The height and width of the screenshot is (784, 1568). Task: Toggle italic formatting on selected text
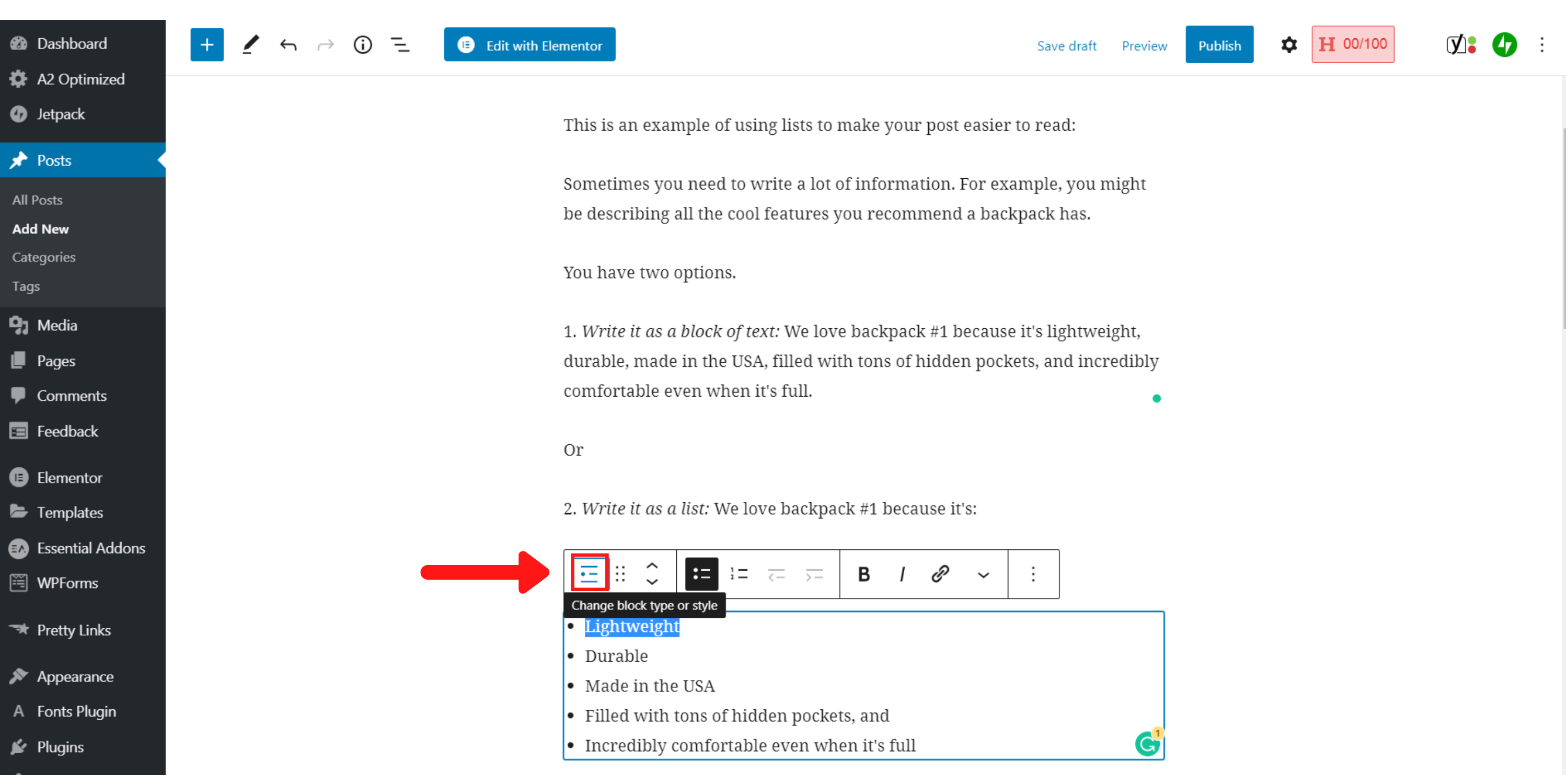902,574
